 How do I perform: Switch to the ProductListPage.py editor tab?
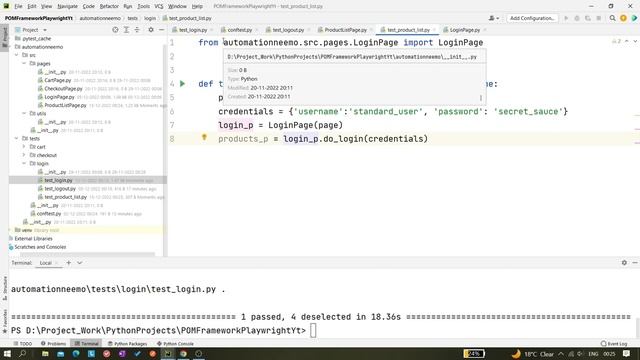coord(345,30)
